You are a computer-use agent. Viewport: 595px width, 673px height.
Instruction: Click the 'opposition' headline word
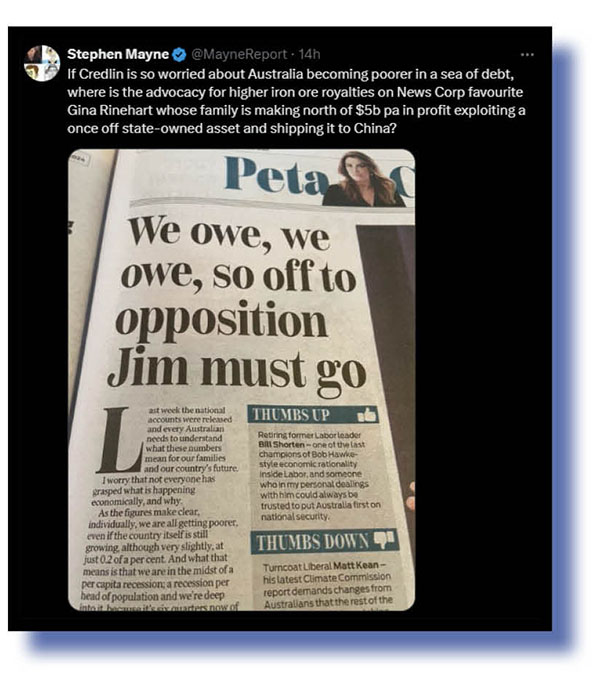221,321
